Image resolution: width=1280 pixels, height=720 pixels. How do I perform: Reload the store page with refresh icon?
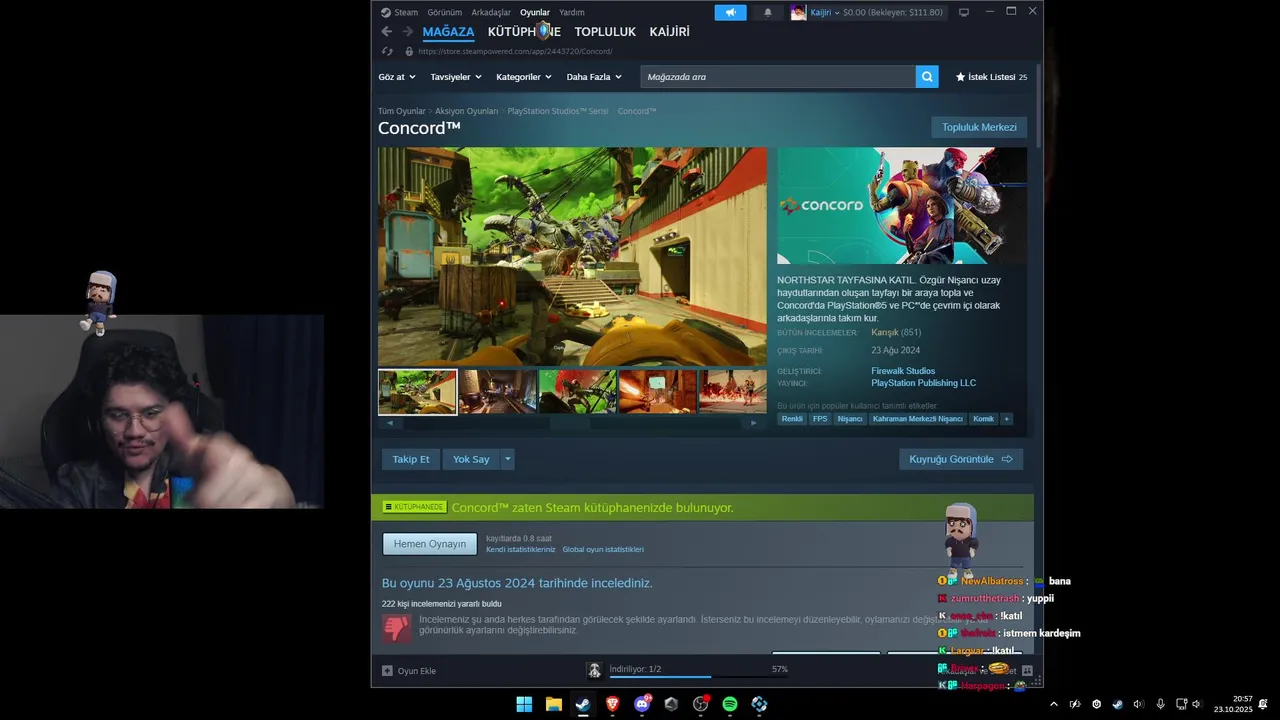point(388,51)
